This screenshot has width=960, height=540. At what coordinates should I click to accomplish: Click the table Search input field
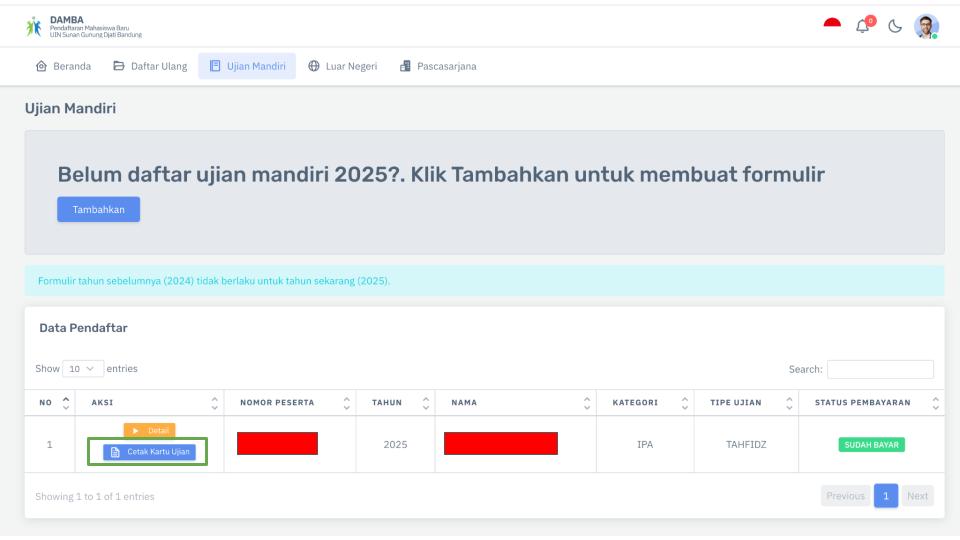(x=879, y=369)
